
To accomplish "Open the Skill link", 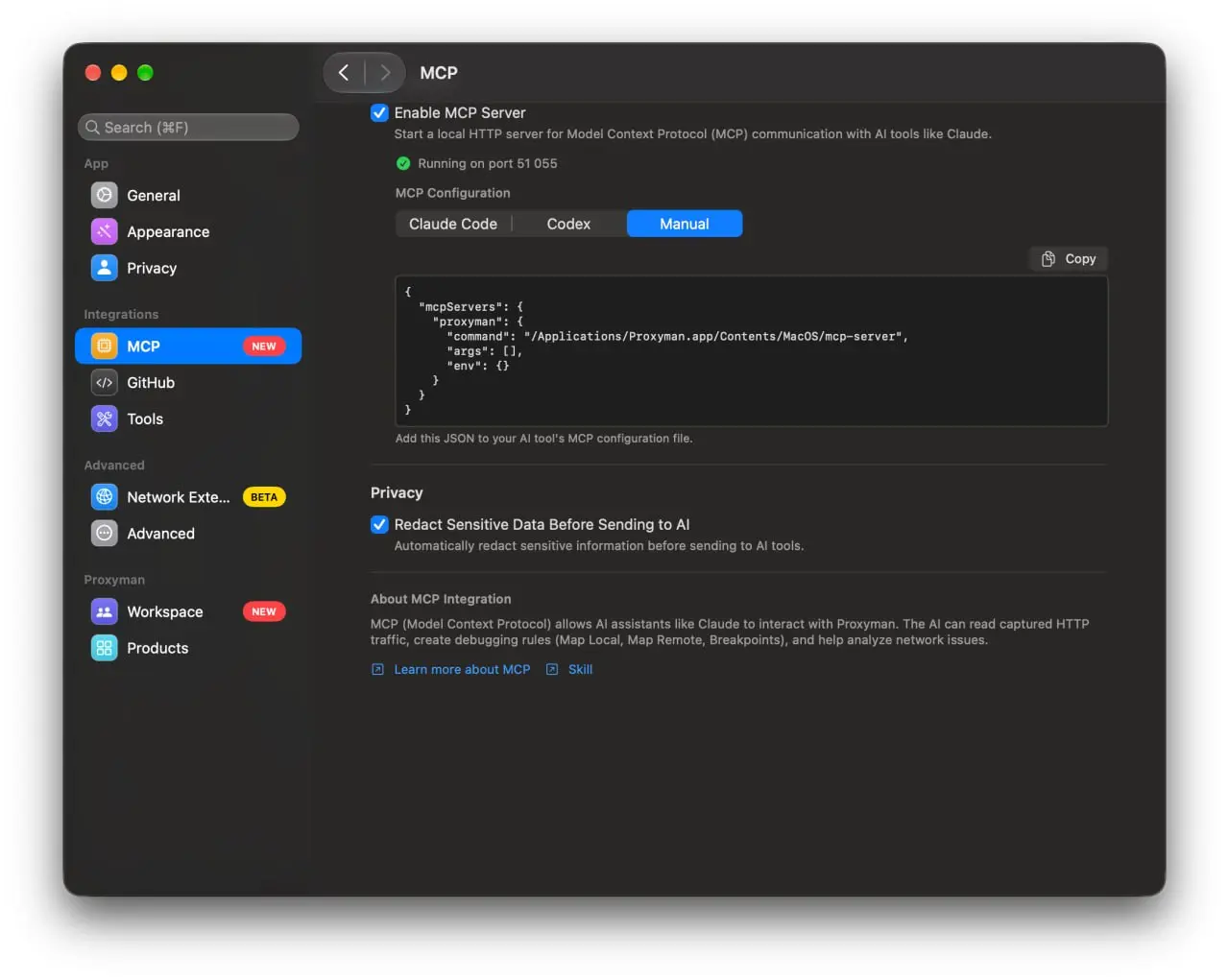I will [x=580, y=670].
